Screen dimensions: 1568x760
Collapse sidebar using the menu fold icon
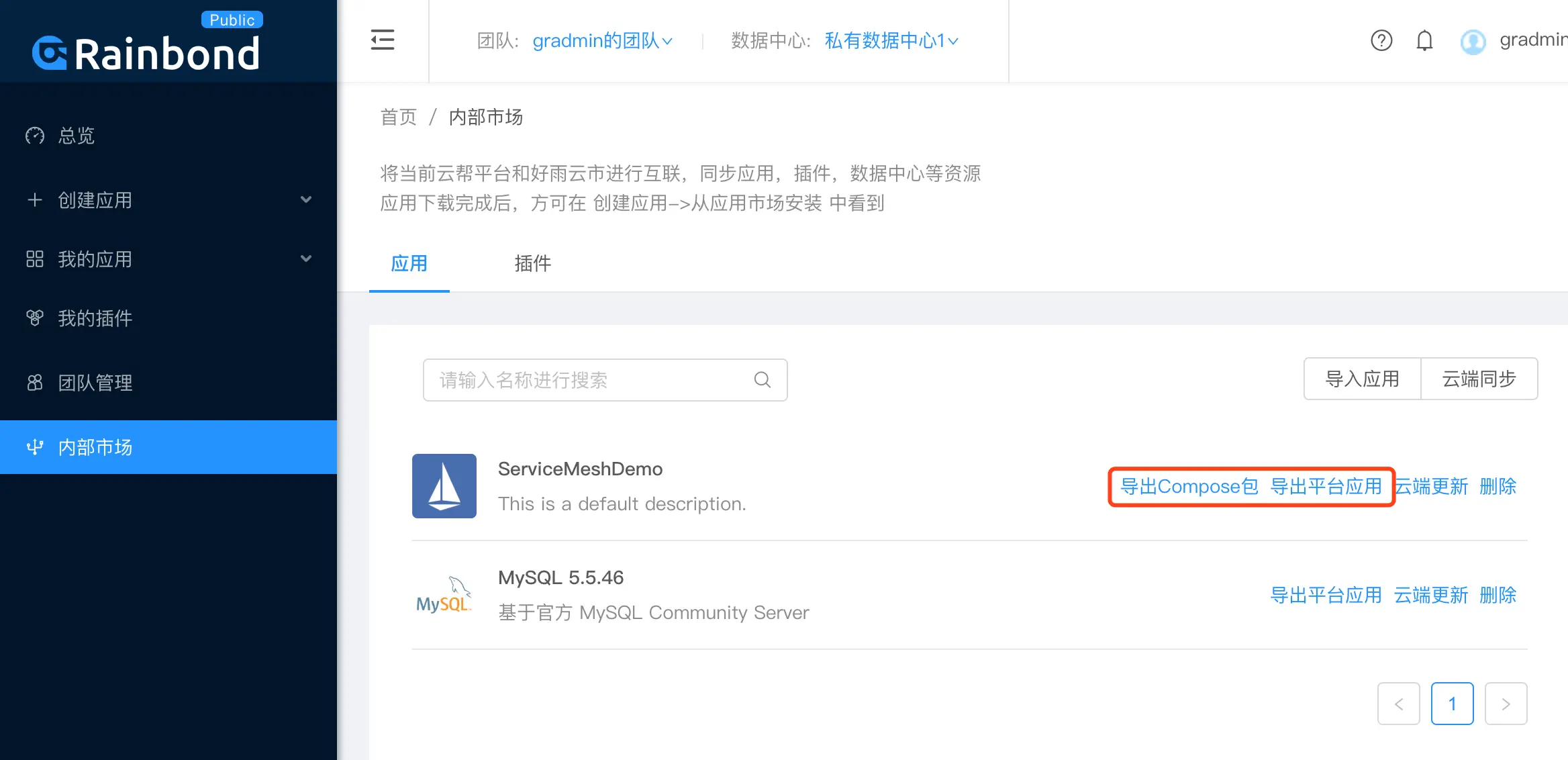click(x=383, y=40)
